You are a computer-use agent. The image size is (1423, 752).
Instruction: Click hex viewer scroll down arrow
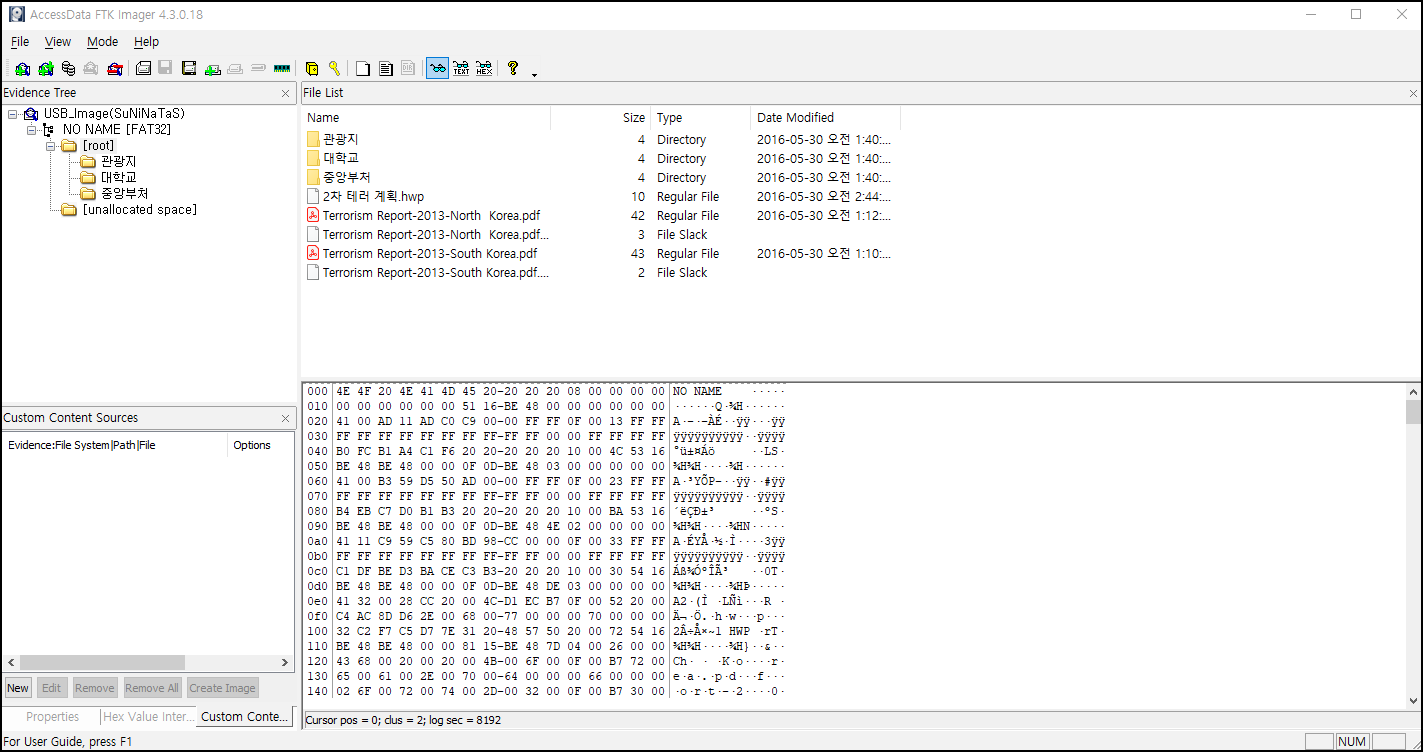pos(1412,701)
